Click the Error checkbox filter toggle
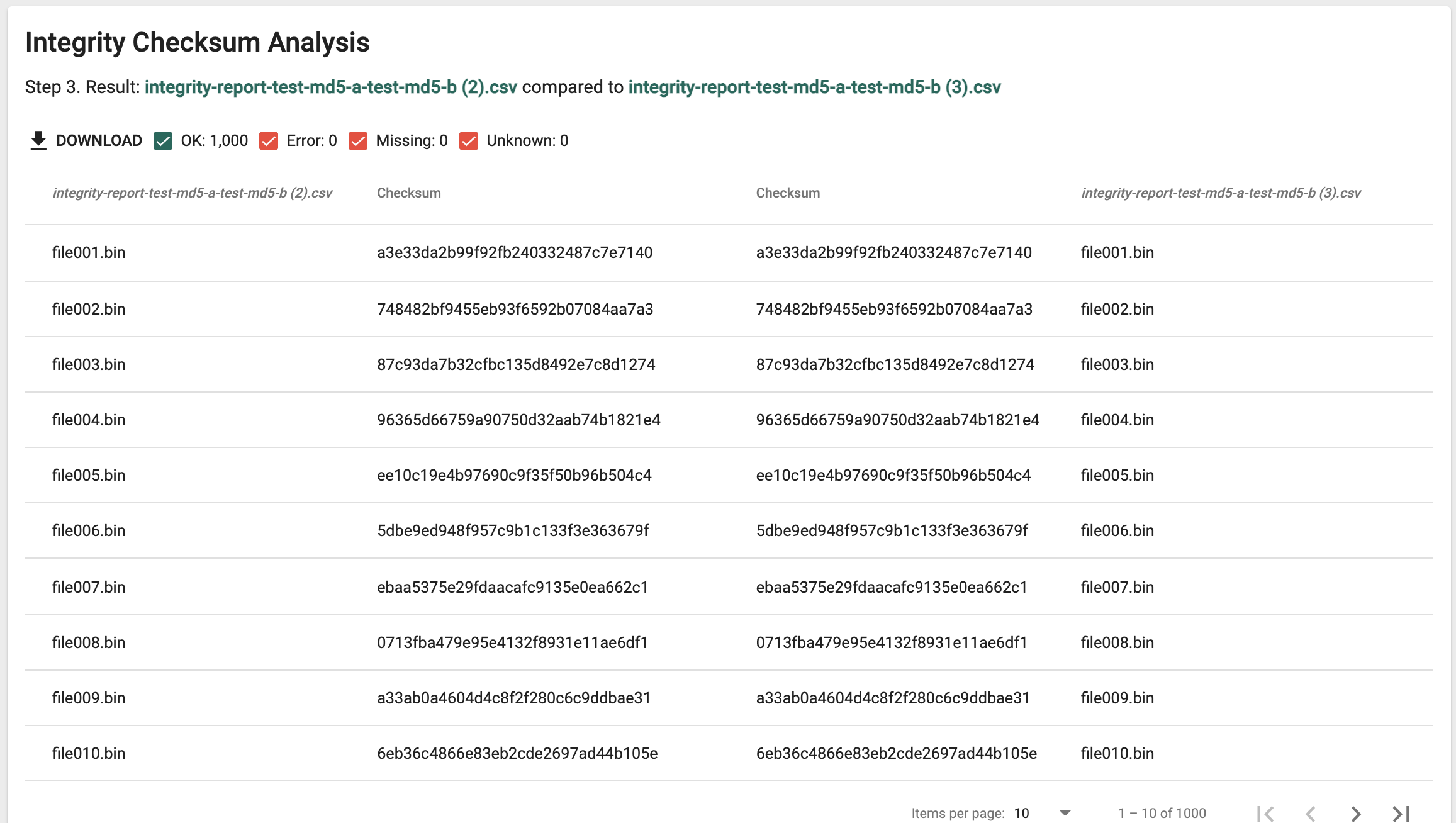The image size is (1456, 823). pyautogui.click(x=270, y=140)
